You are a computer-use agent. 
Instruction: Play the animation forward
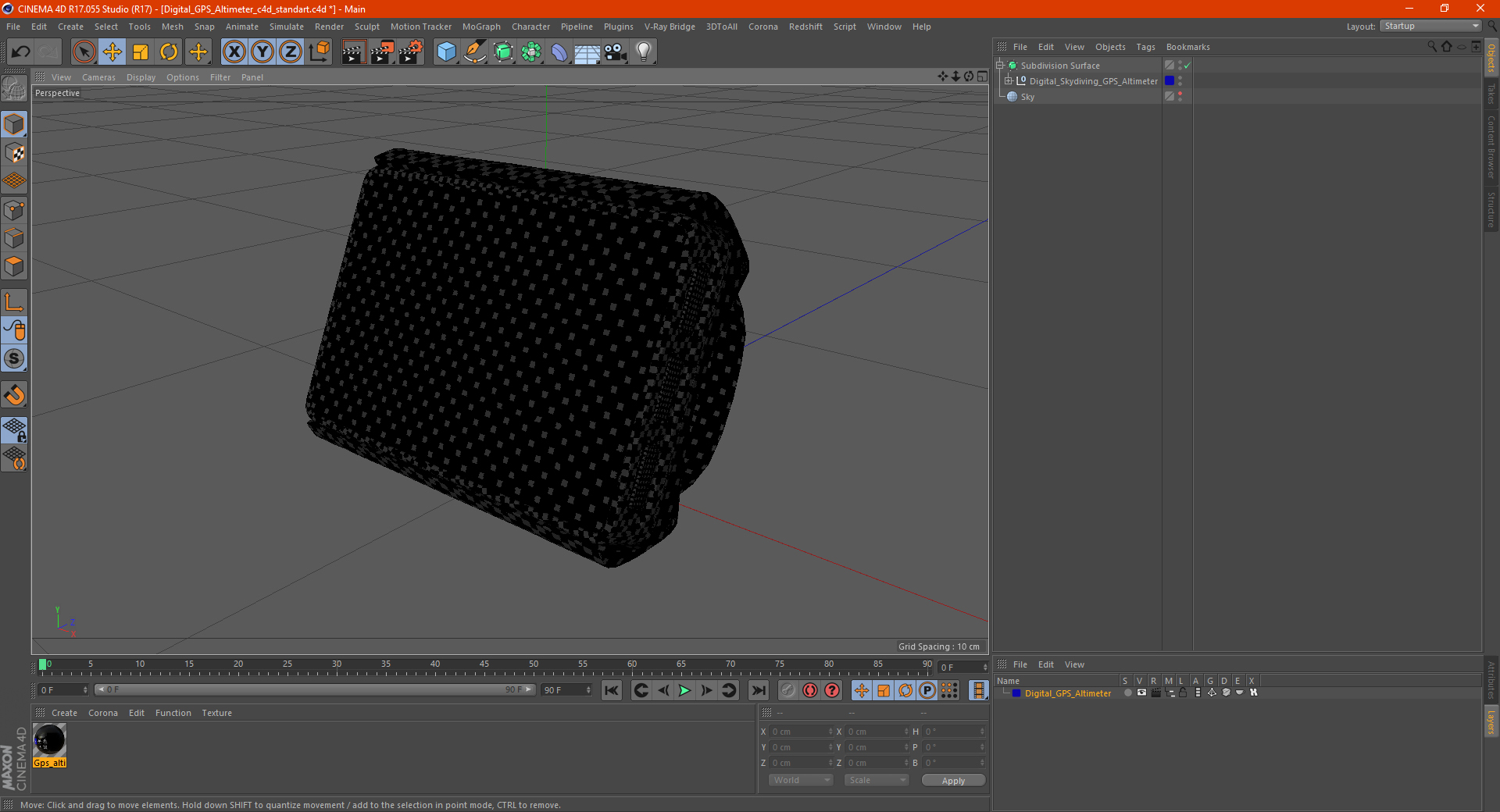[x=684, y=690]
